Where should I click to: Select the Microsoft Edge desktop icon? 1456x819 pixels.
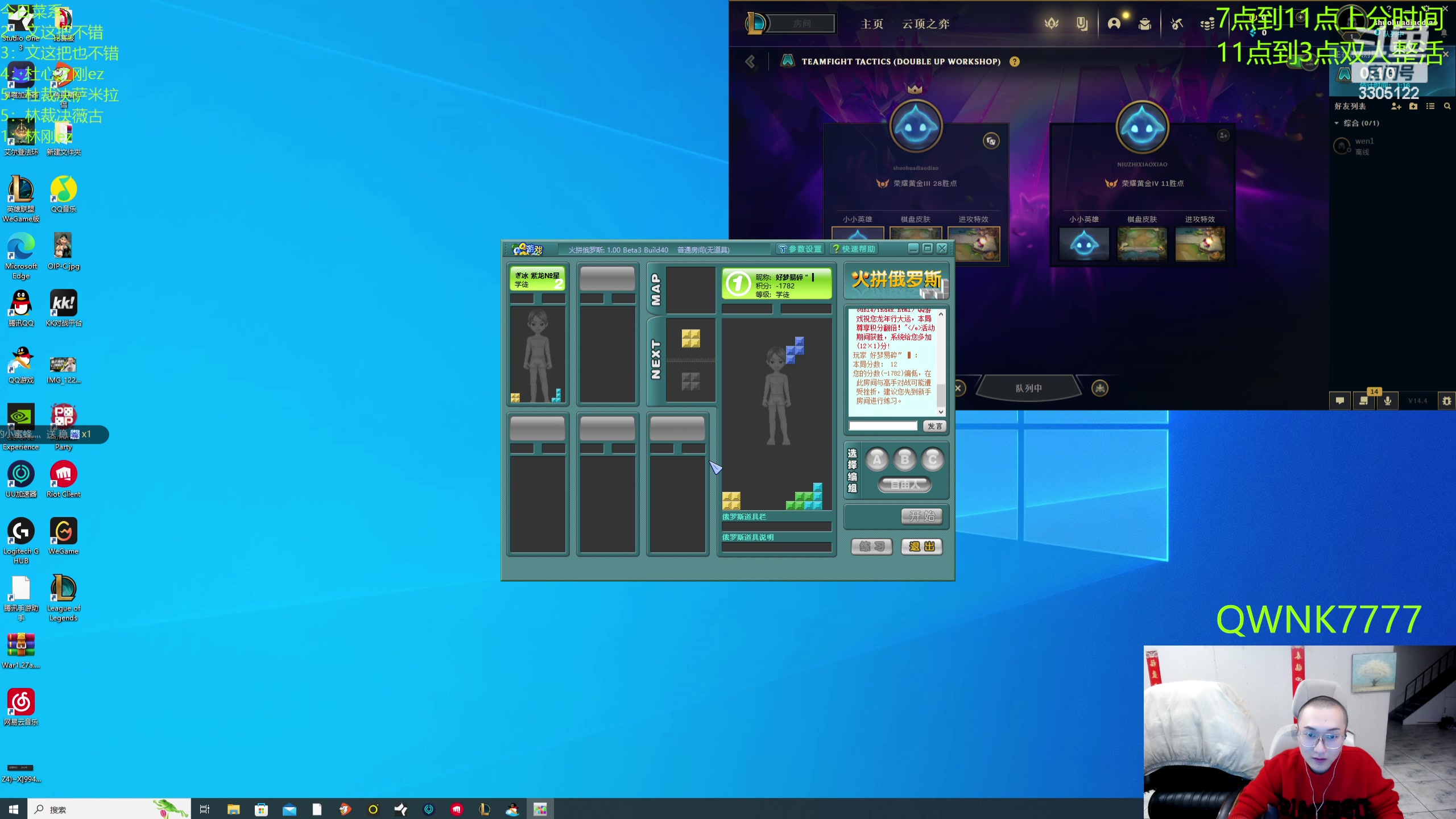tap(21, 256)
